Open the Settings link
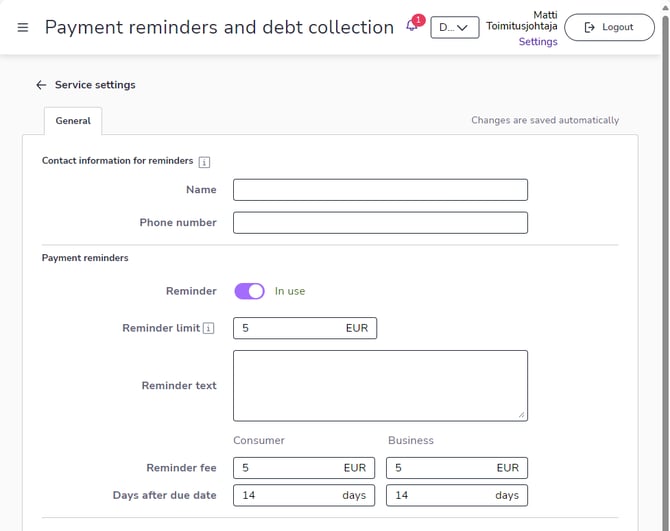The image size is (670, 531). (538, 42)
